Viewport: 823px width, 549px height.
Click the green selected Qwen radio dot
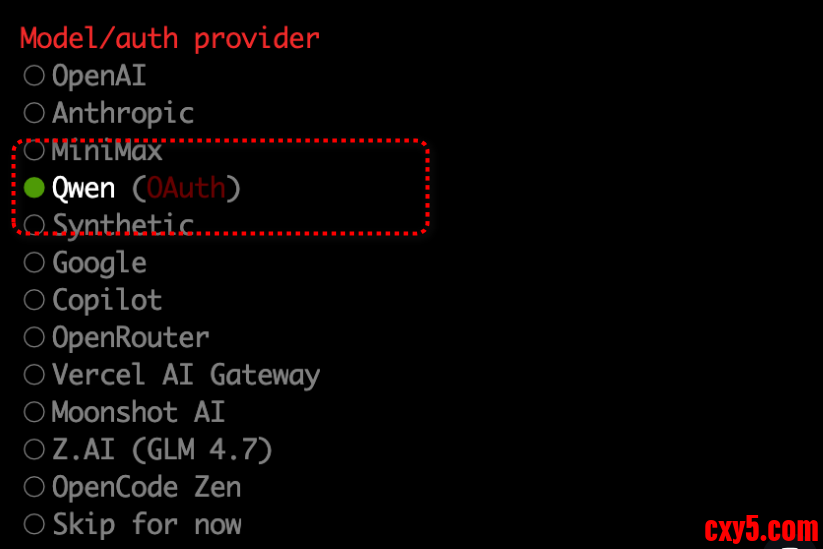tap(34, 187)
